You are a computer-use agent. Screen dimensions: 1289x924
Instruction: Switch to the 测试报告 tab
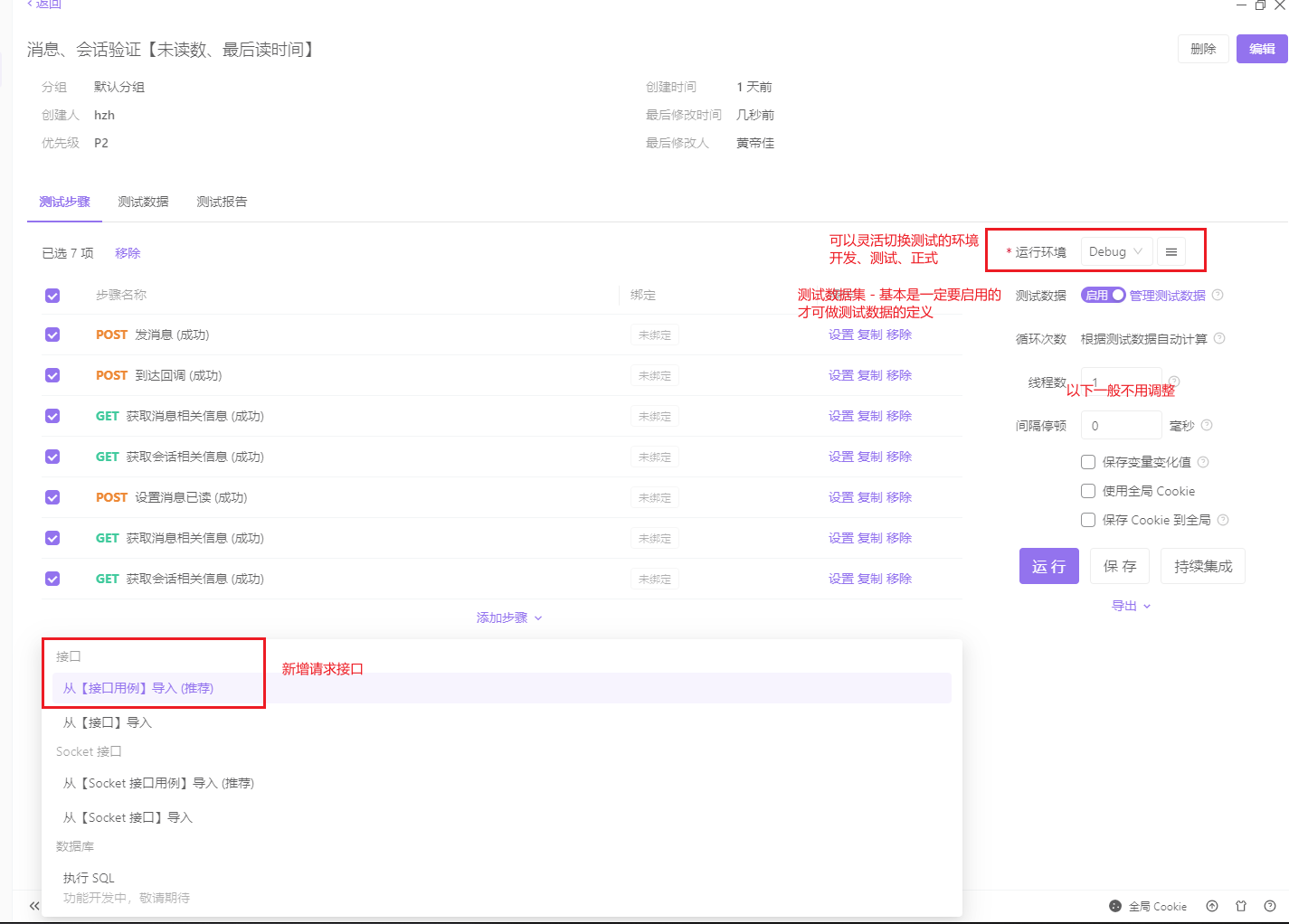coord(222,202)
